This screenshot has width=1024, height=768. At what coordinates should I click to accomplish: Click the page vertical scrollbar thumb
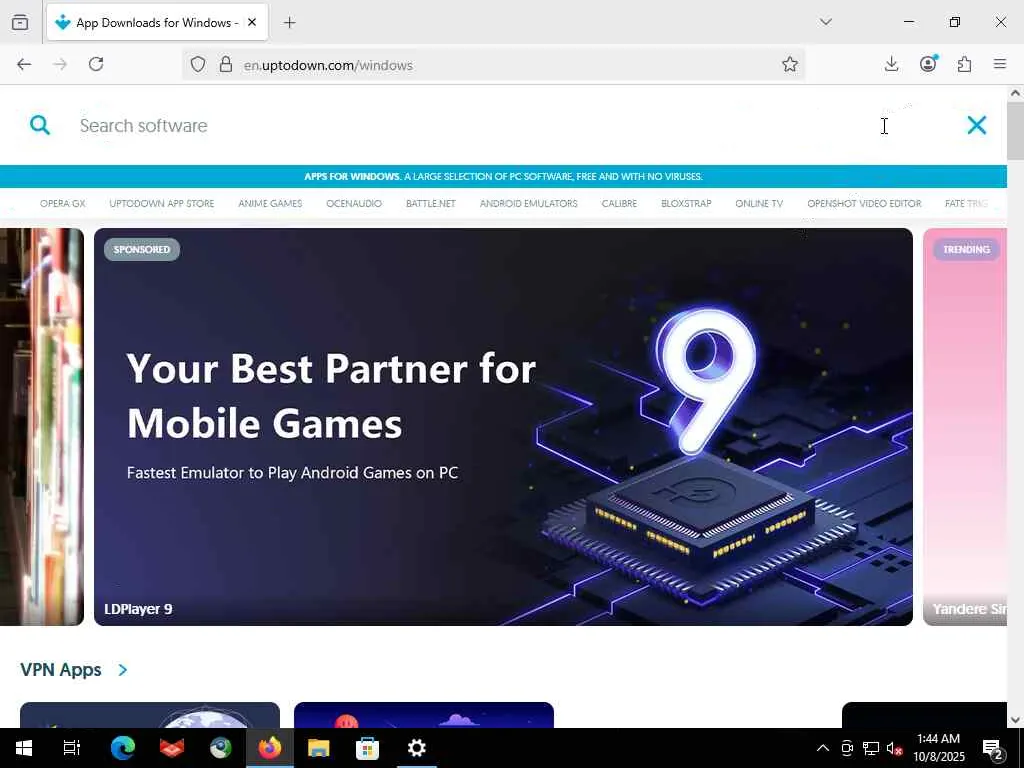coord(1015,130)
